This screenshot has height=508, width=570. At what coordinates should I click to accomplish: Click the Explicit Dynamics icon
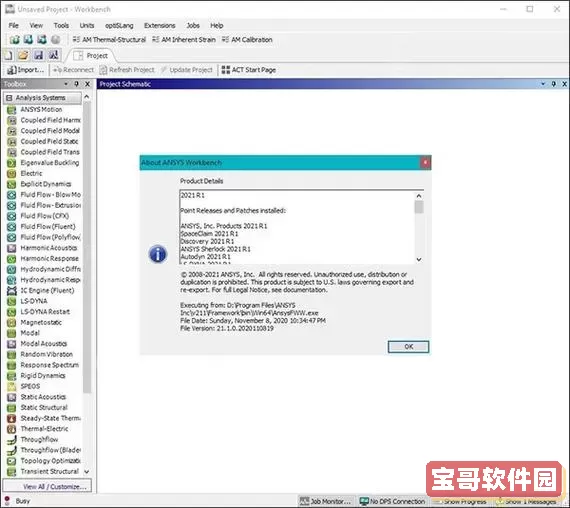[12, 184]
